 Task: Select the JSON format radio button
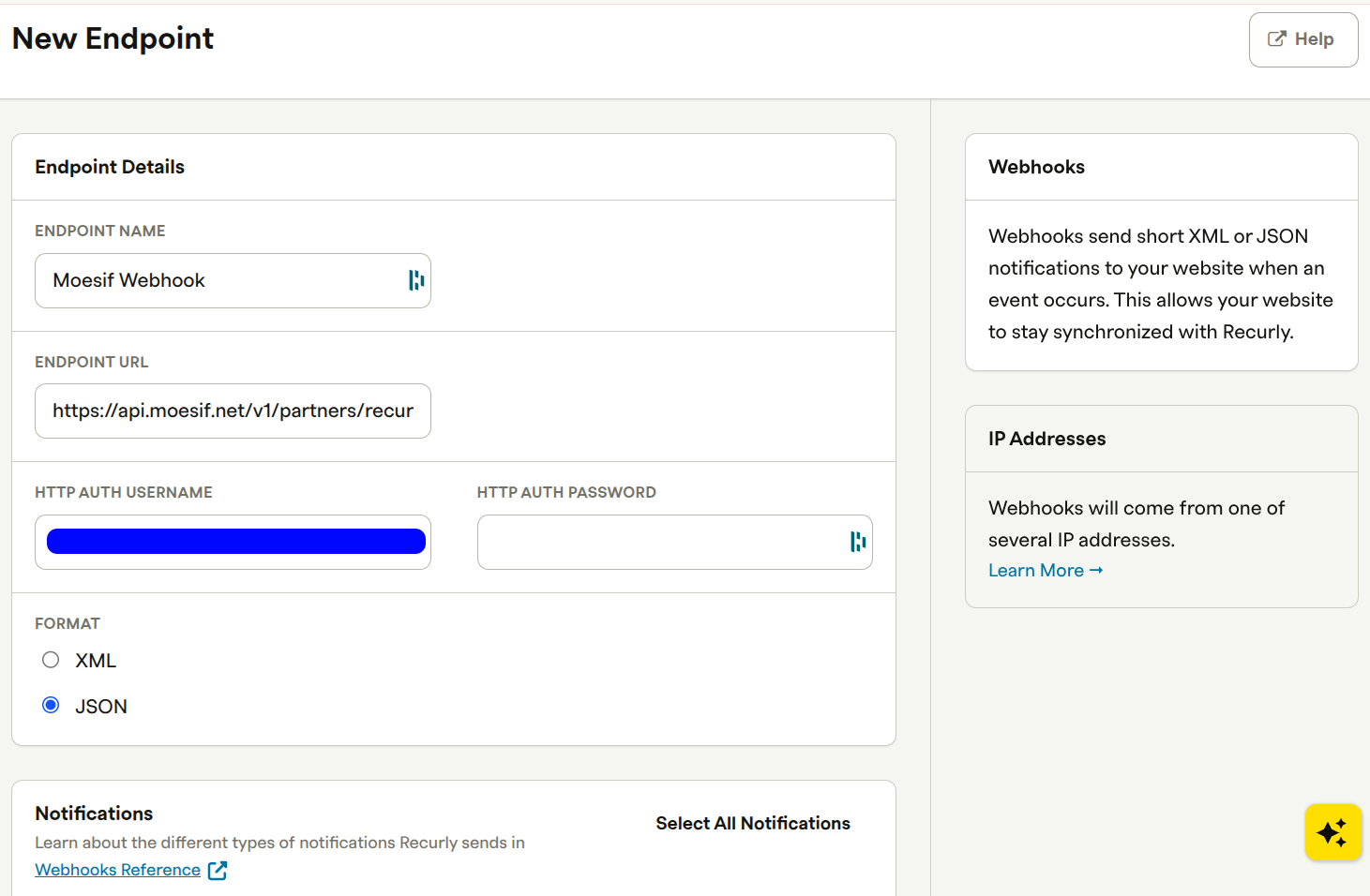point(51,705)
